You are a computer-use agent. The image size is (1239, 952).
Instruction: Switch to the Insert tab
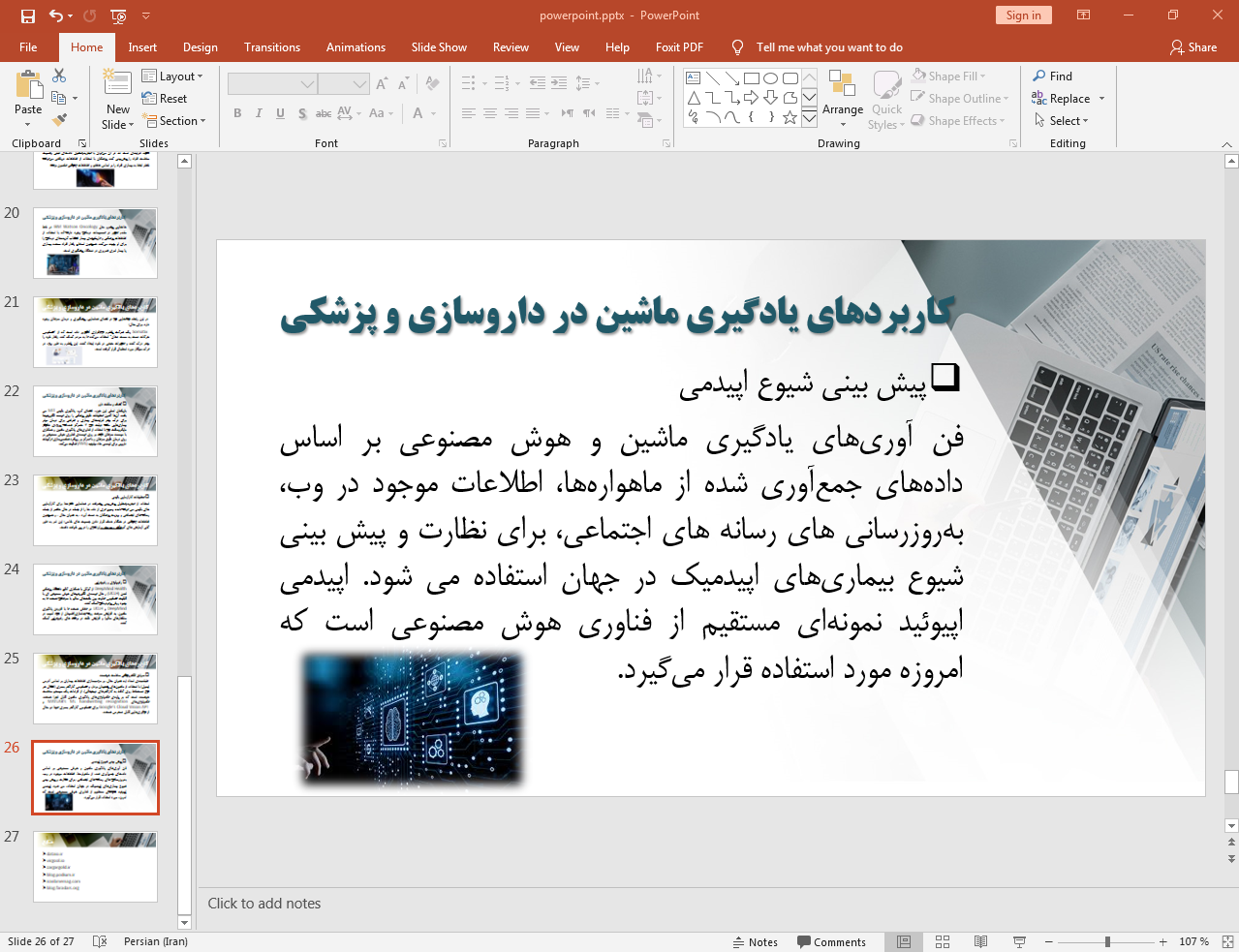[x=142, y=47]
